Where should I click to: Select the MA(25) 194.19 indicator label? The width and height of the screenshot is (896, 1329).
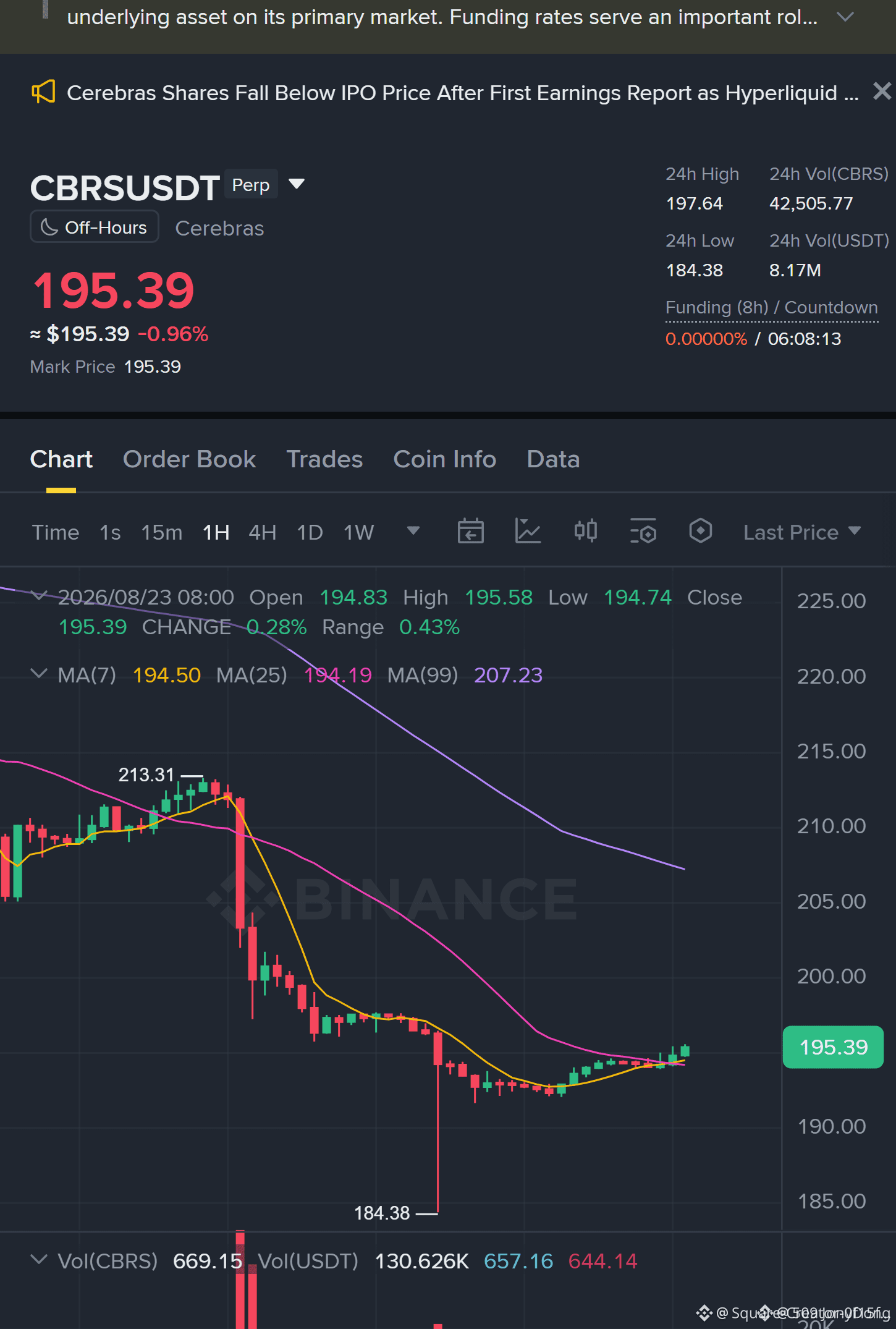[x=294, y=675]
